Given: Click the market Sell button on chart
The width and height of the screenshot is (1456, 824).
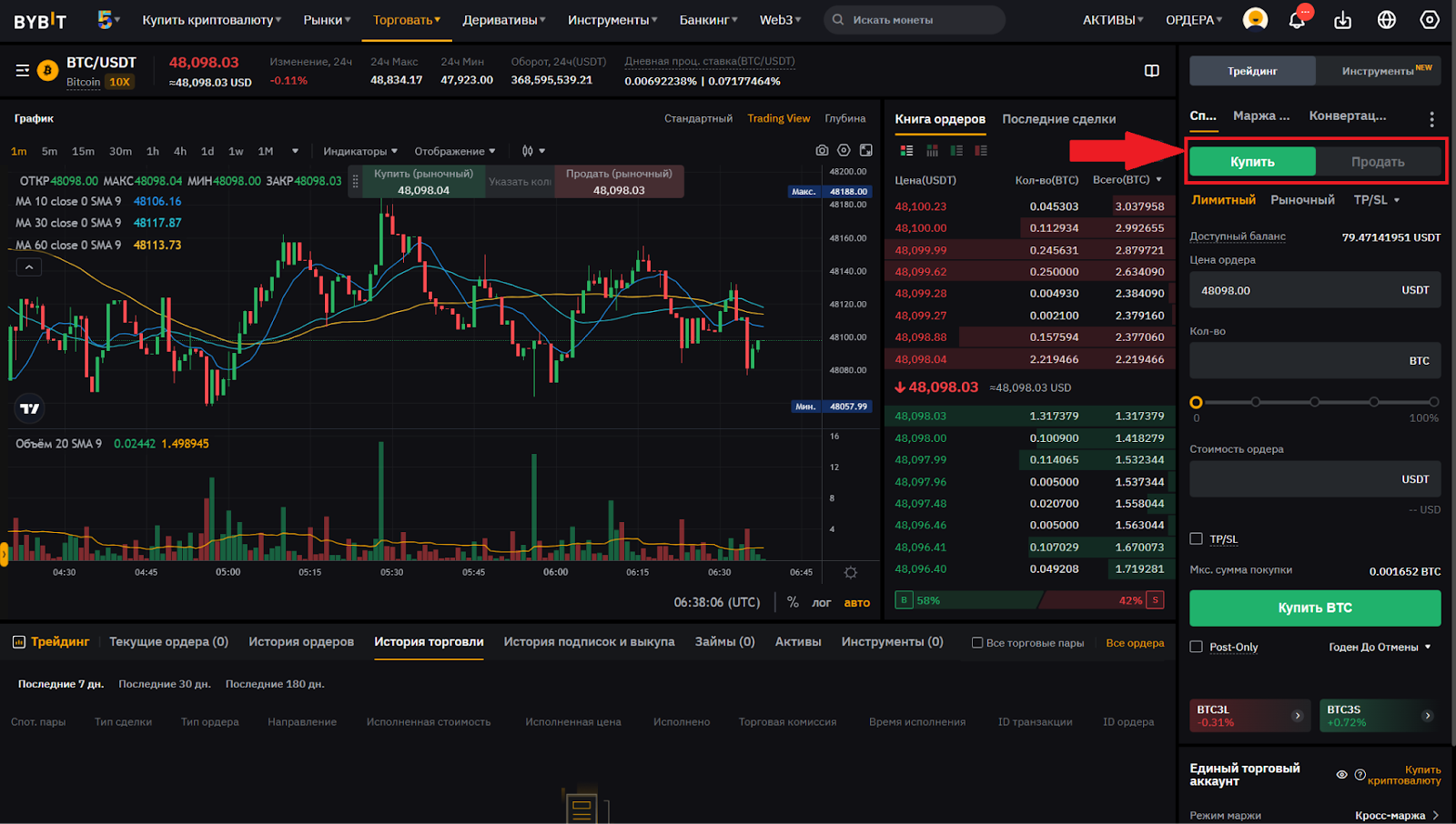Looking at the screenshot, I should point(619,181).
